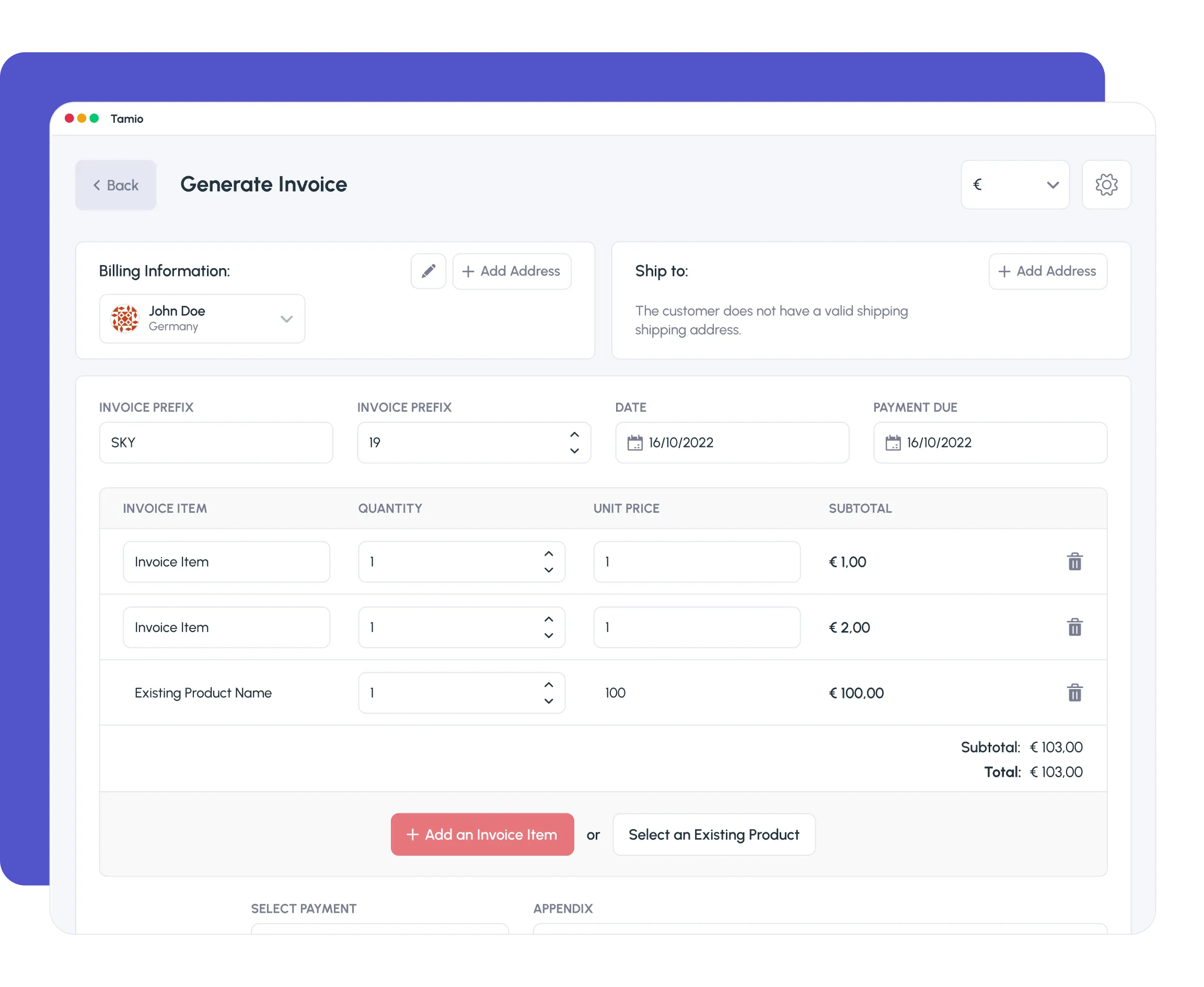Viewport: 1204px width, 987px height.
Task: Open the Euro currency dropdown
Action: point(1015,185)
